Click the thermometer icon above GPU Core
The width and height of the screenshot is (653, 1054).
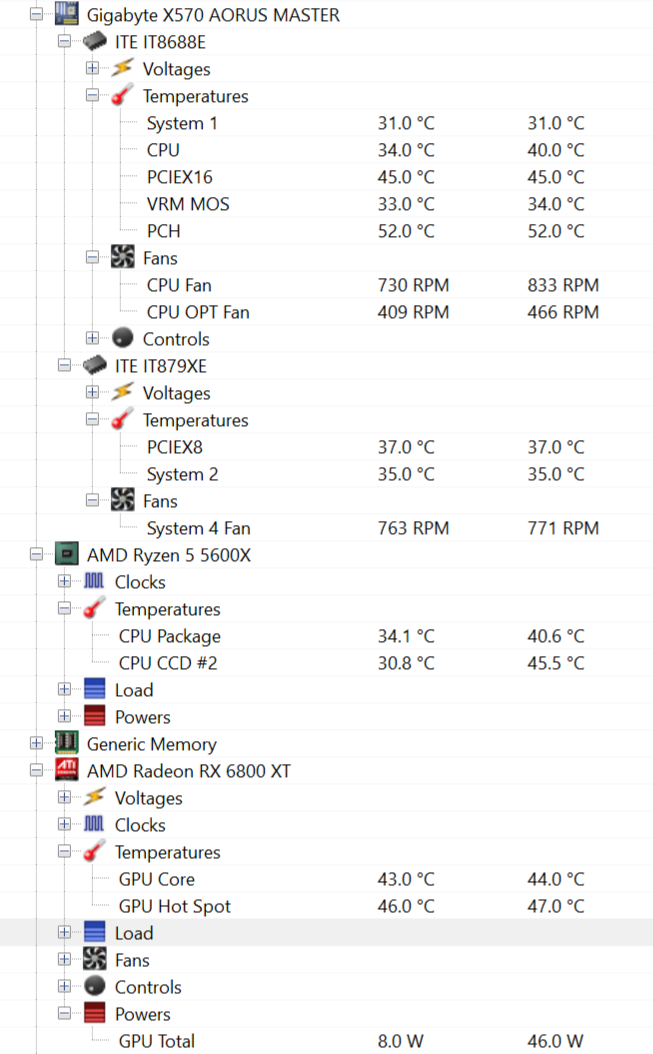(x=94, y=852)
